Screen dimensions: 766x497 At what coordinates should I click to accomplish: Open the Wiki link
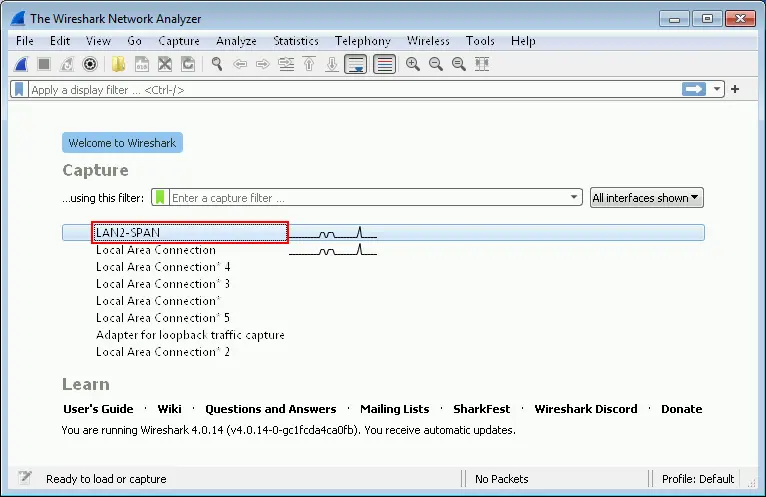169,409
